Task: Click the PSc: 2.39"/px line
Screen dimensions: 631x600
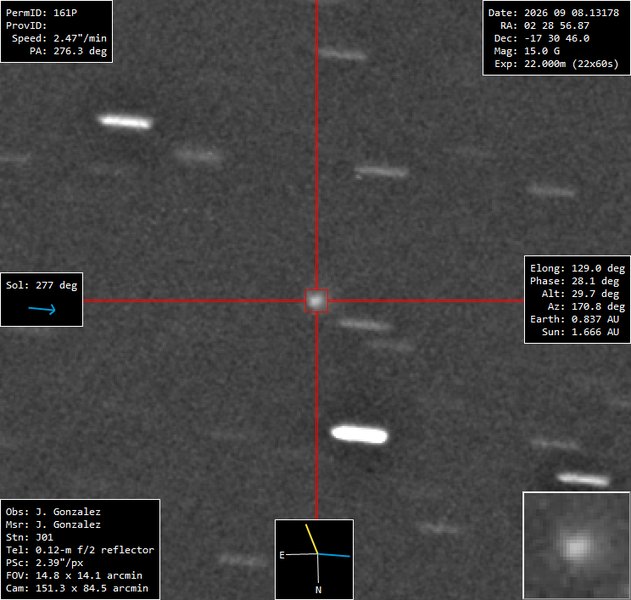Action: coord(44,563)
